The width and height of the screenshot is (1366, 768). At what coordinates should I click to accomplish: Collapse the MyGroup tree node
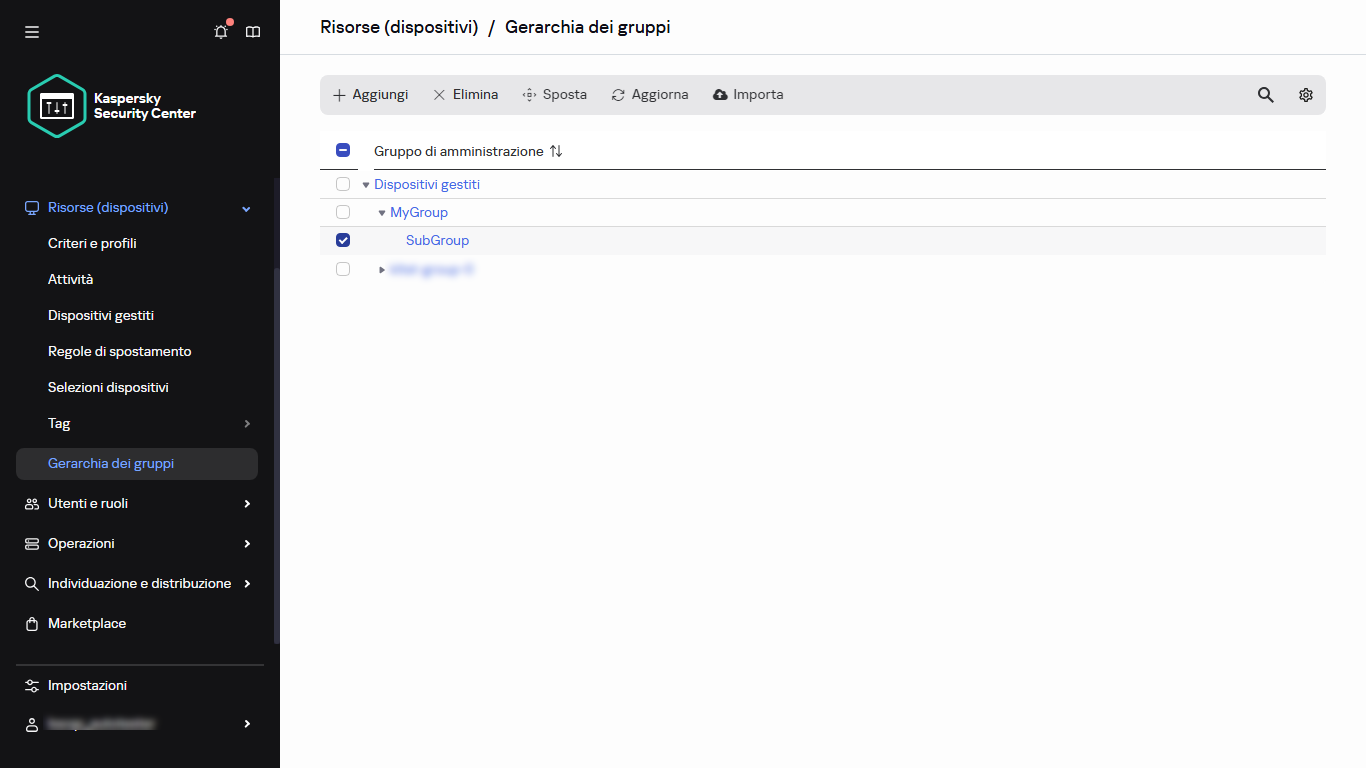click(381, 212)
